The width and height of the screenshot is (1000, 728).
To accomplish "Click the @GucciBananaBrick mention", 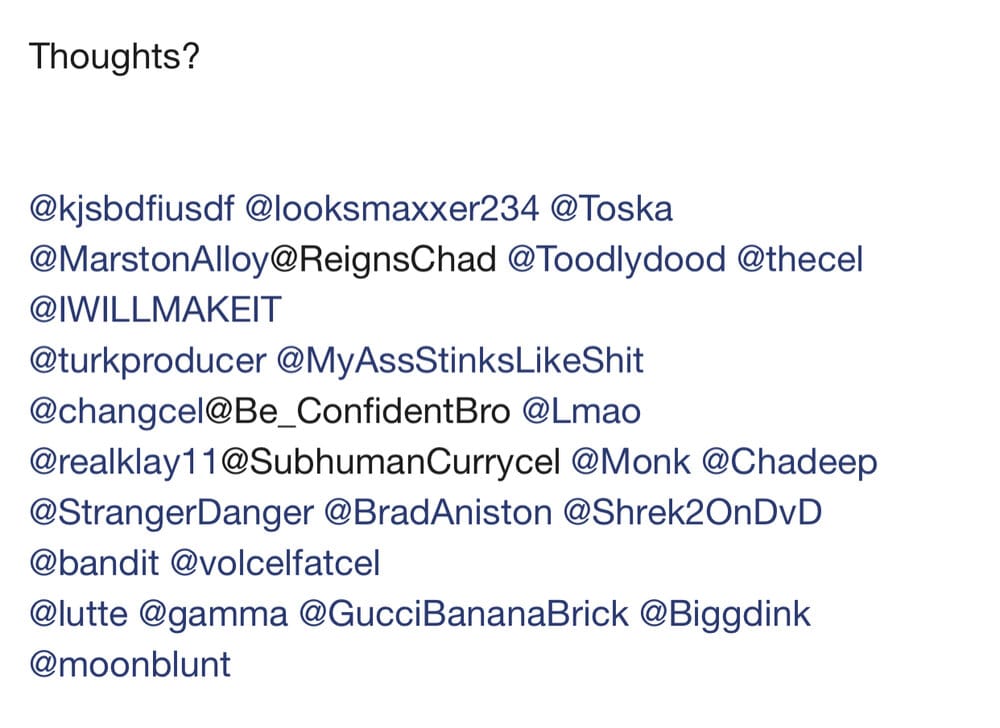I will tap(464, 615).
